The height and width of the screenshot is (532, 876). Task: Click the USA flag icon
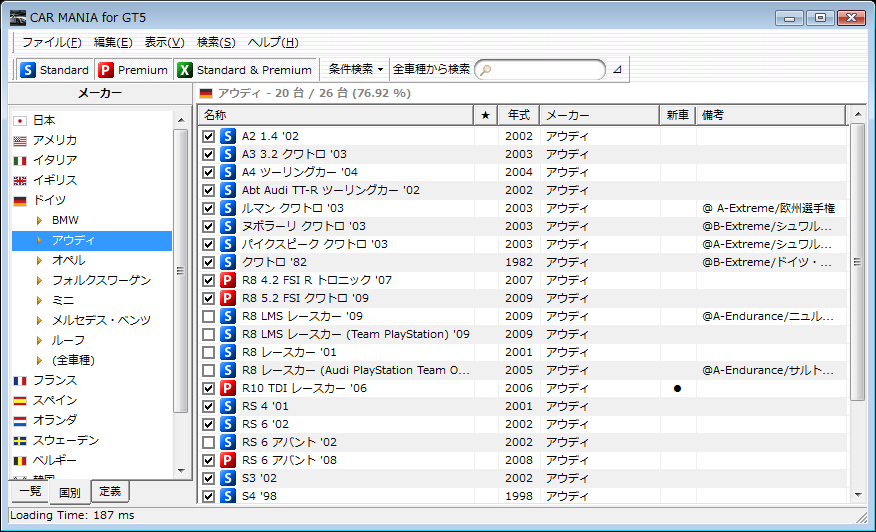20,140
